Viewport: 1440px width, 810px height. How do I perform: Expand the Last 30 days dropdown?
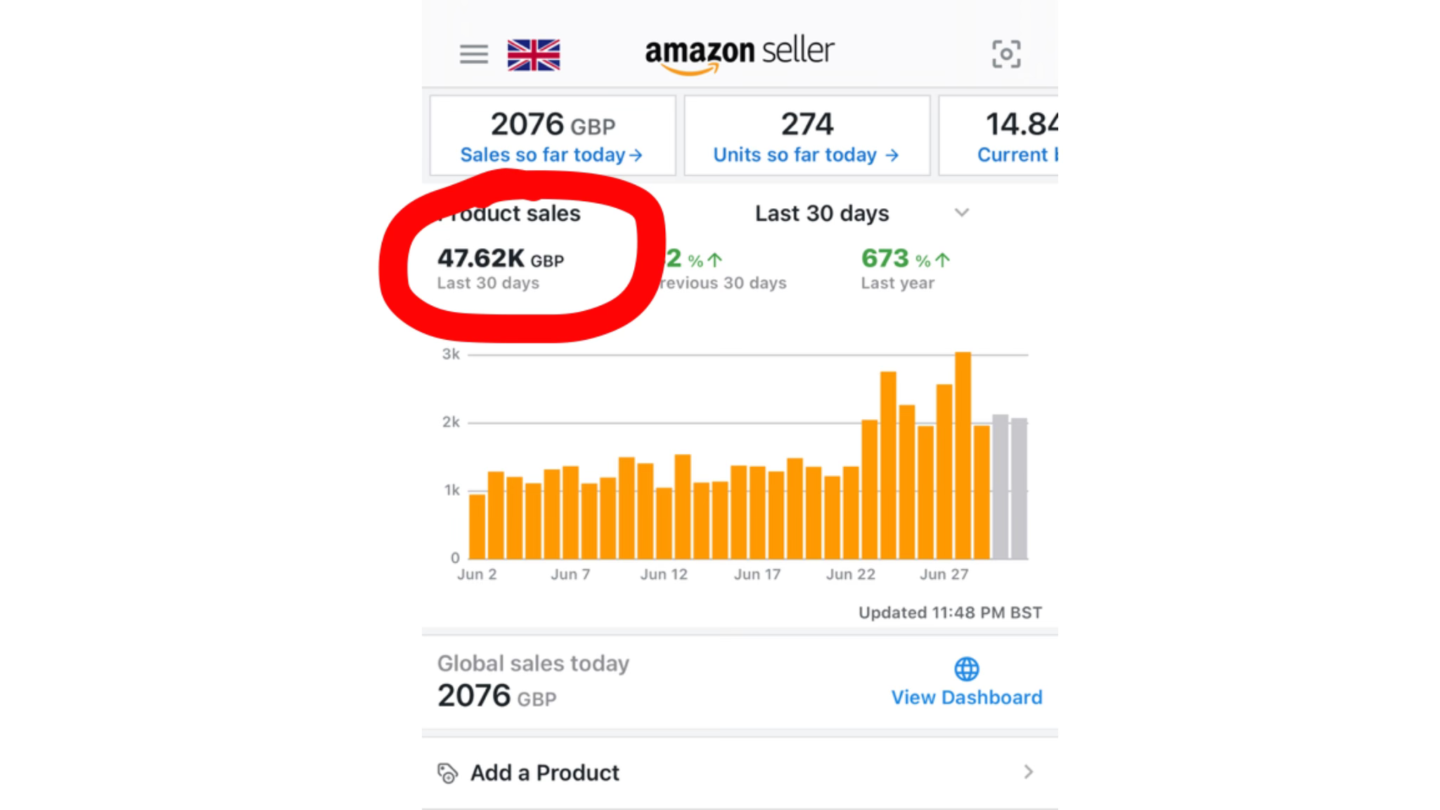tap(822, 213)
